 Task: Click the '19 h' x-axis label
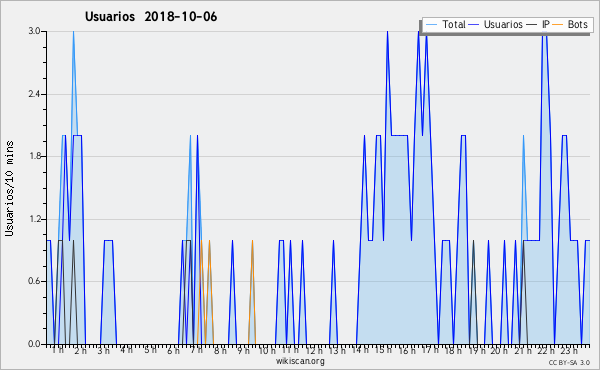pyautogui.click(x=477, y=350)
